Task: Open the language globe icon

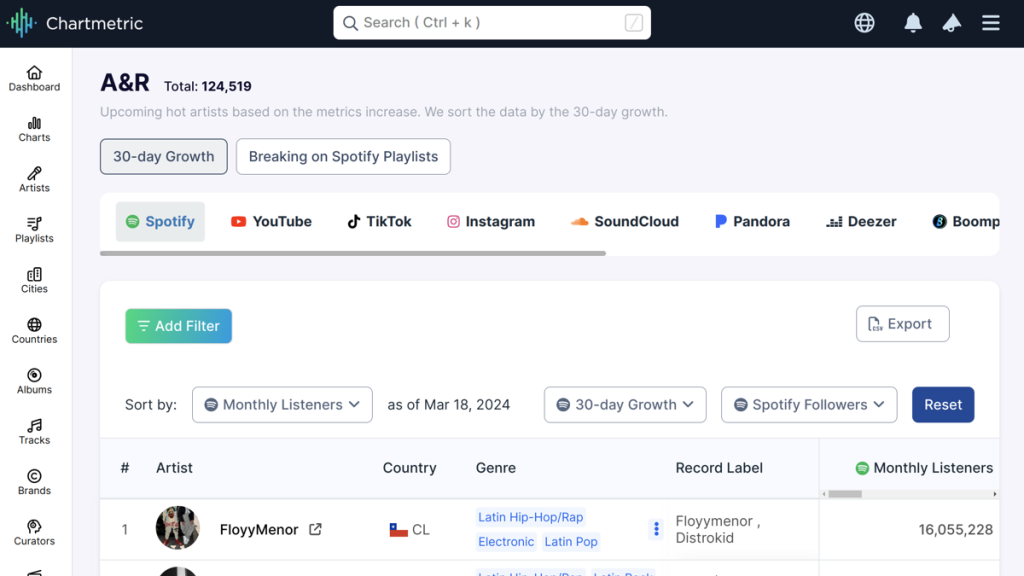Action: 864,23
